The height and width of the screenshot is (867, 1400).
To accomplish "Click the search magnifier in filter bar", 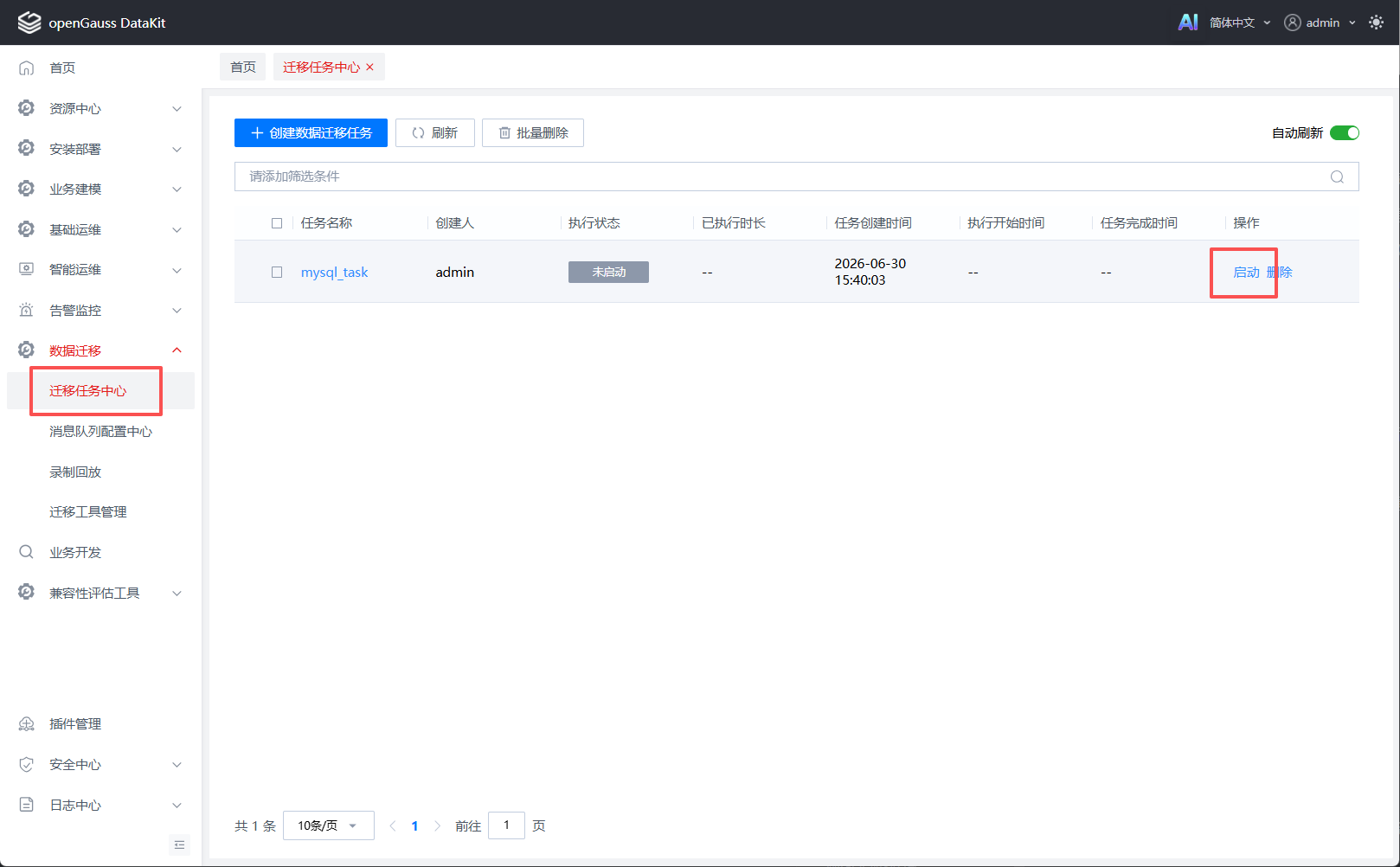I will click(1337, 177).
